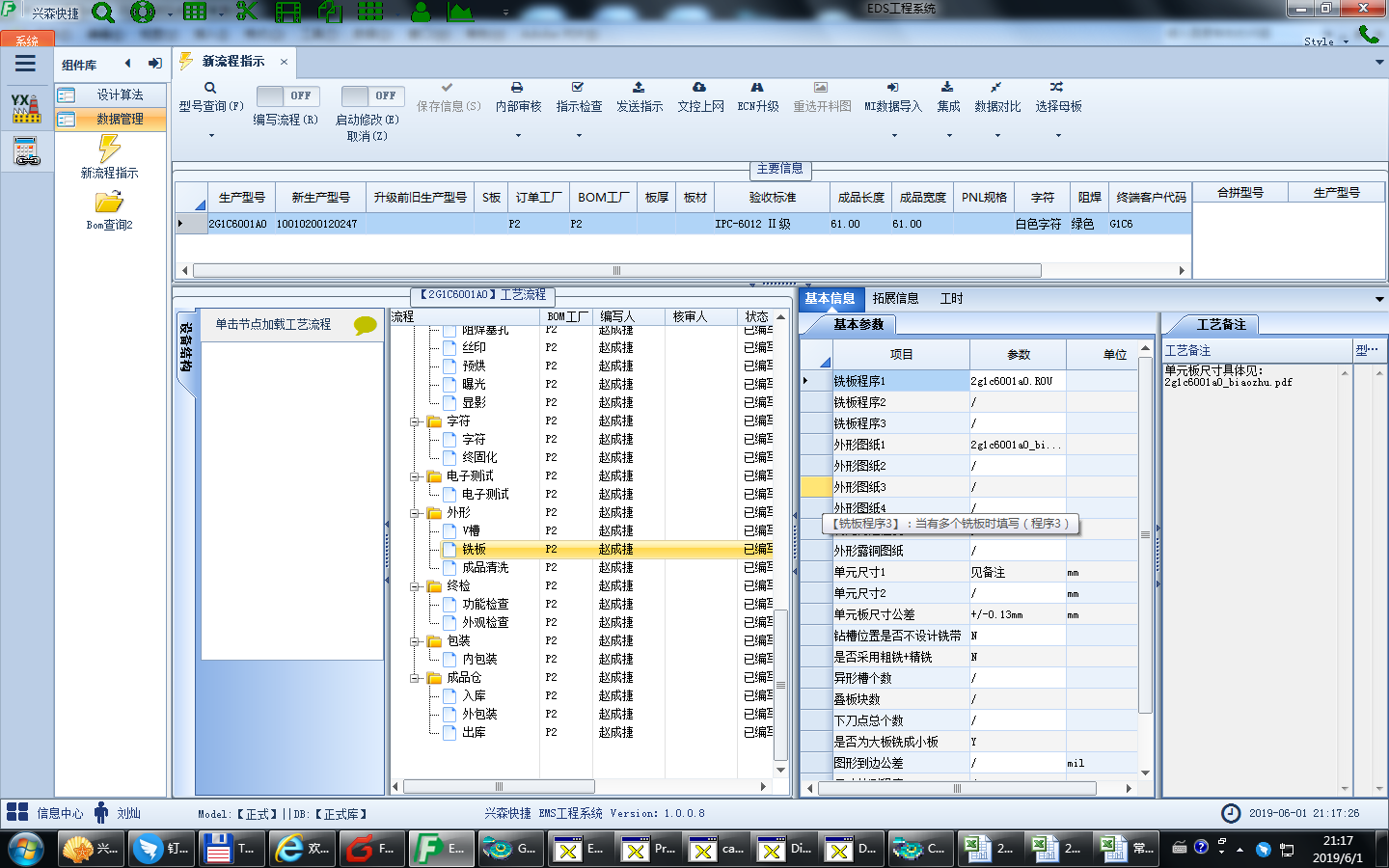Collapse the 字符 folder in process tree
Viewport: 1389px width, 868px height.
click(416, 421)
